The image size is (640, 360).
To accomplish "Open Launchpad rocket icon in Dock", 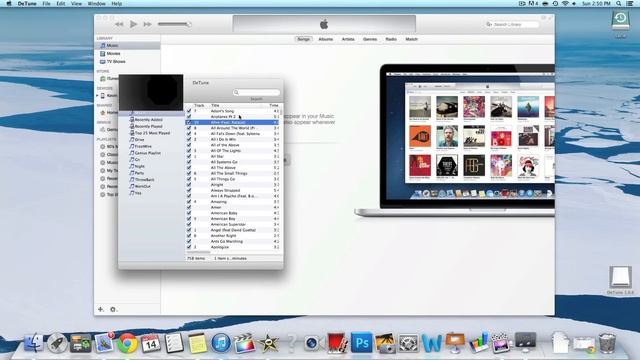I will tap(58, 343).
